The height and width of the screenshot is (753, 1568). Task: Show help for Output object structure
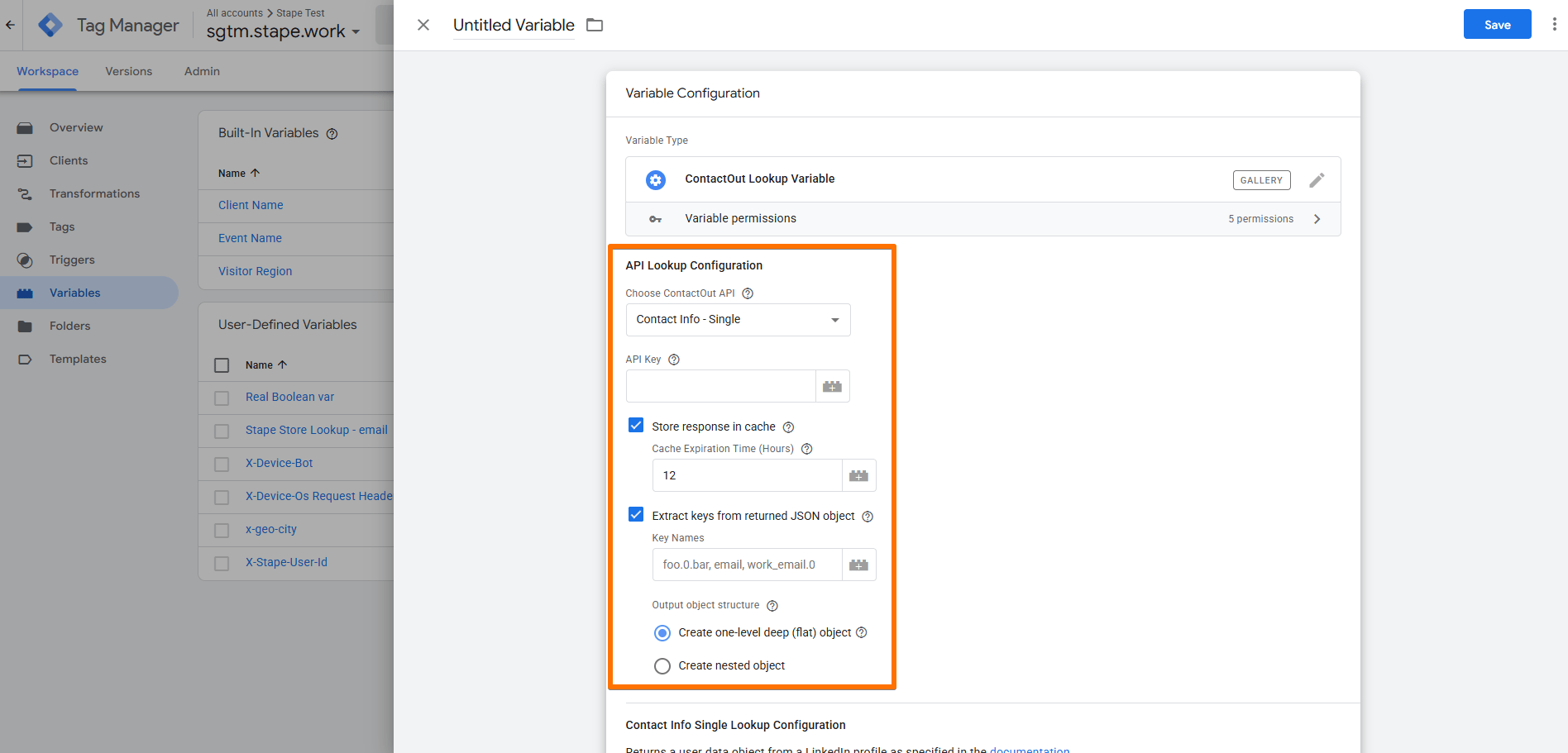pyautogui.click(x=772, y=606)
